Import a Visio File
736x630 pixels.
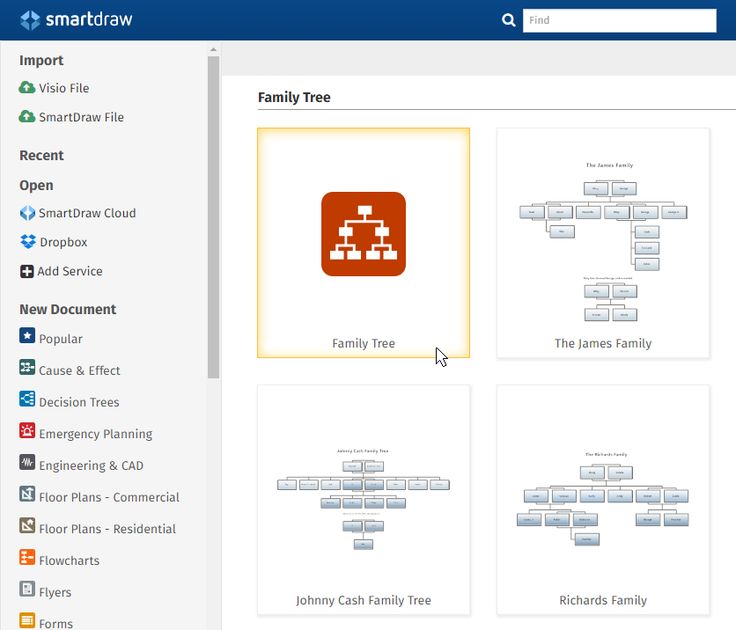pyautogui.click(x=64, y=88)
